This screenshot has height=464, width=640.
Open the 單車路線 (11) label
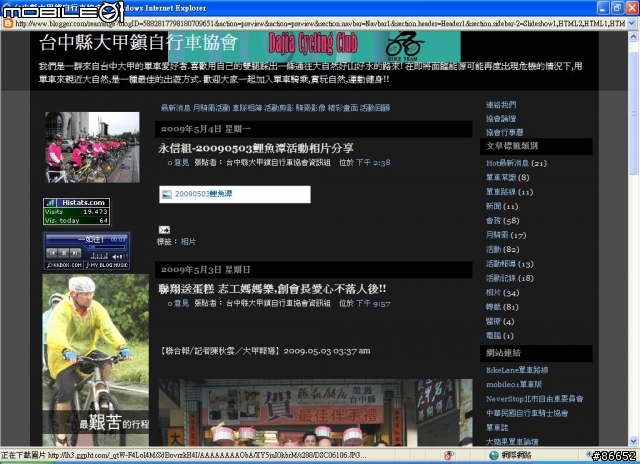click(x=509, y=191)
